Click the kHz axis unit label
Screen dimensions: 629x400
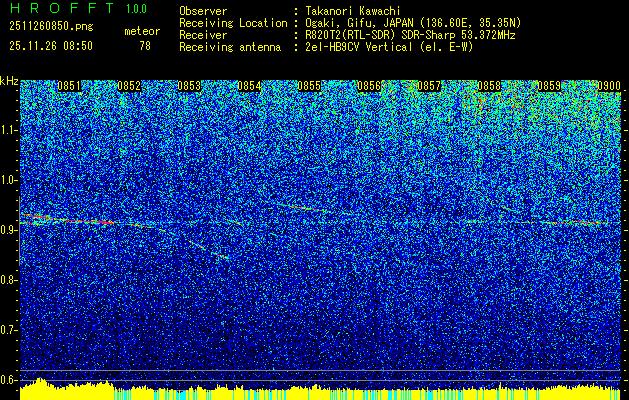[9, 81]
